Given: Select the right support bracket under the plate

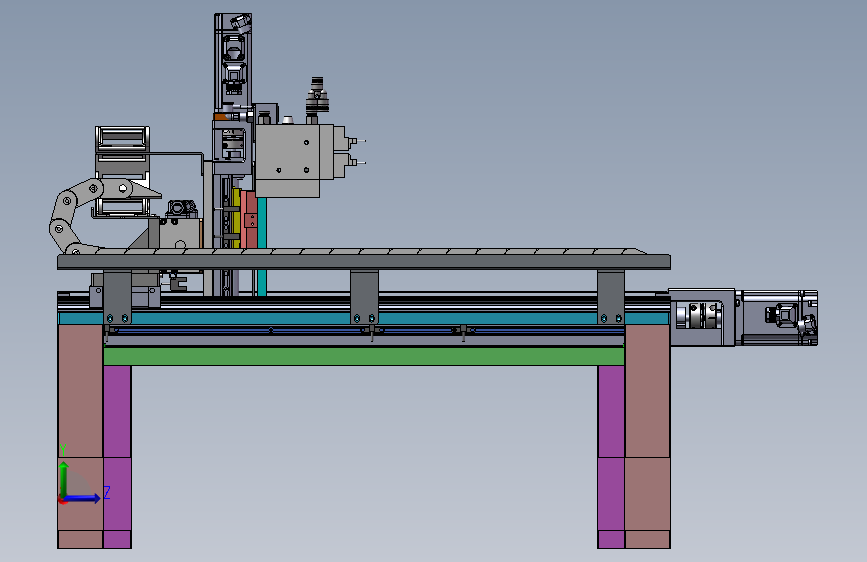Looking at the screenshot, I should [x=611, y=297].
